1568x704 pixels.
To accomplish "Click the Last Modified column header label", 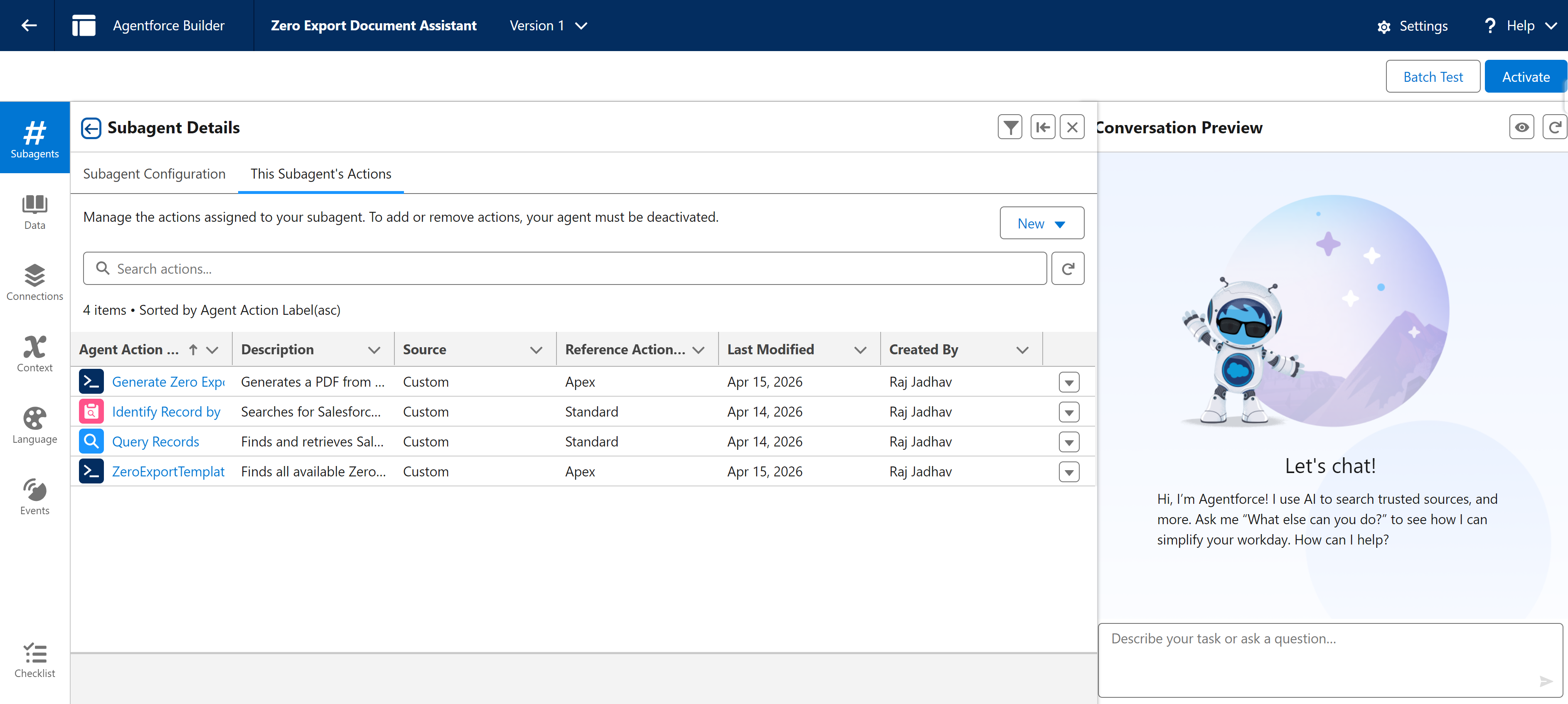I will coord(770,349).
